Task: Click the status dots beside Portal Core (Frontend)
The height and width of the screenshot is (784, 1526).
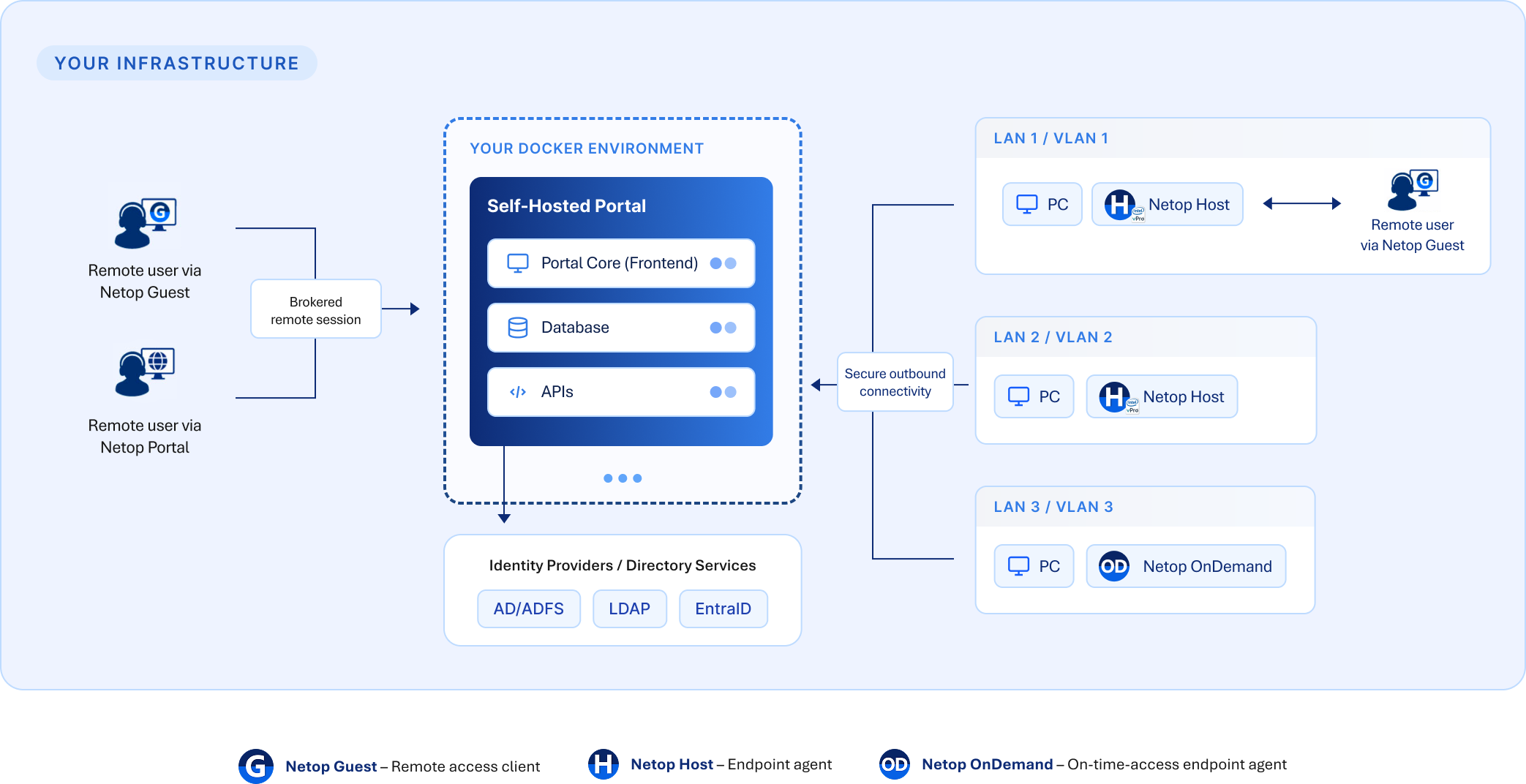Action: pyautogui.click(x=723, y=263)
